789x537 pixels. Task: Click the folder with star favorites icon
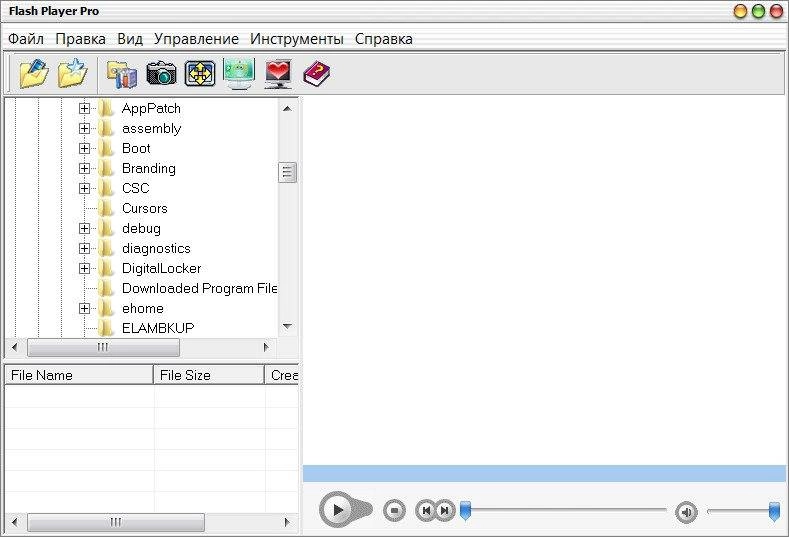[72, 73]
